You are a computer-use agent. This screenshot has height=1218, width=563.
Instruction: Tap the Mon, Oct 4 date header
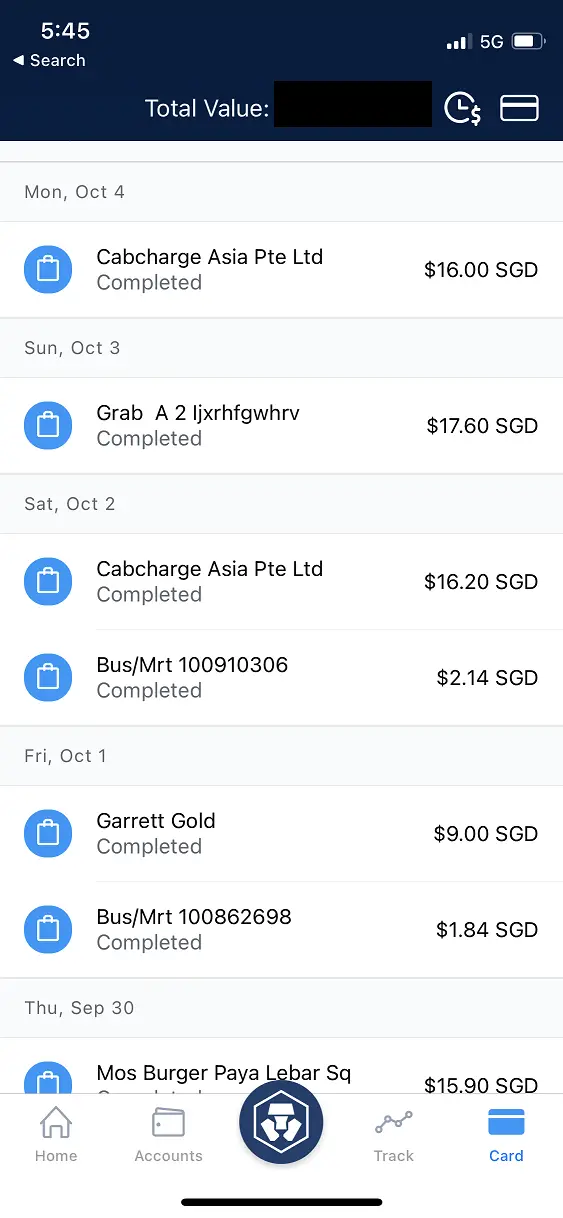tap(75, 192)
